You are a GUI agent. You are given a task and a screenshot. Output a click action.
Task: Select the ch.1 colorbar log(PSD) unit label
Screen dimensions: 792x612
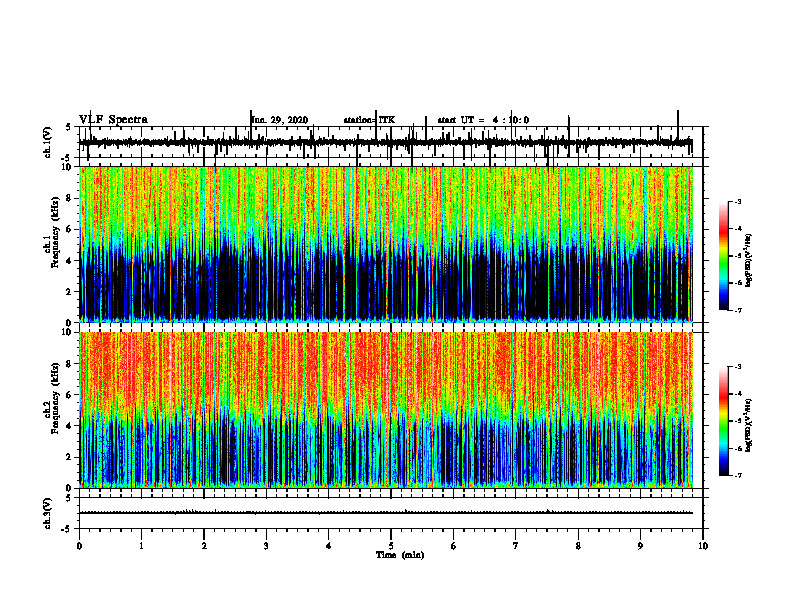tap(748, 261)
